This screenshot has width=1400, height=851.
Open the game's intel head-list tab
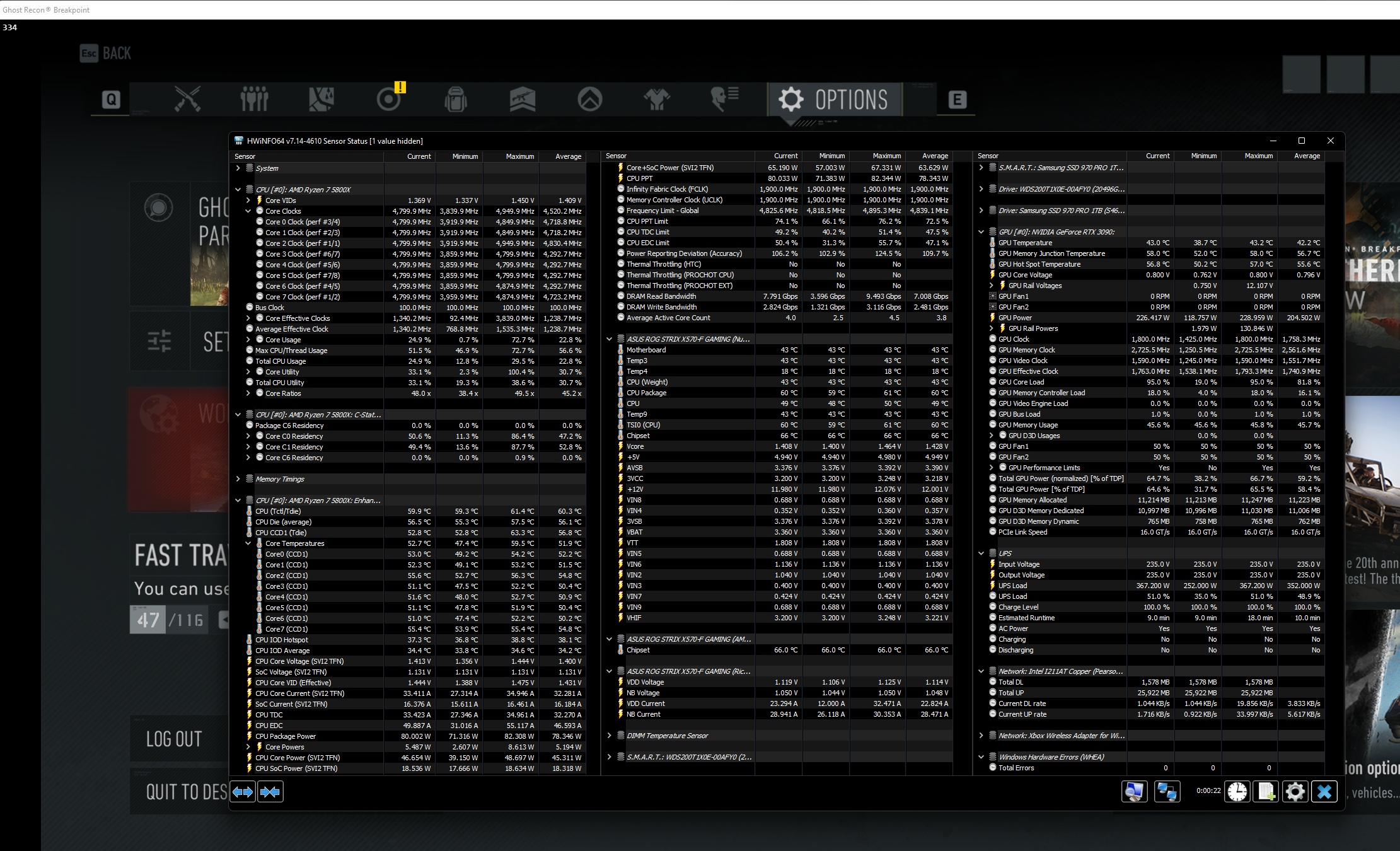coord(724,99)
